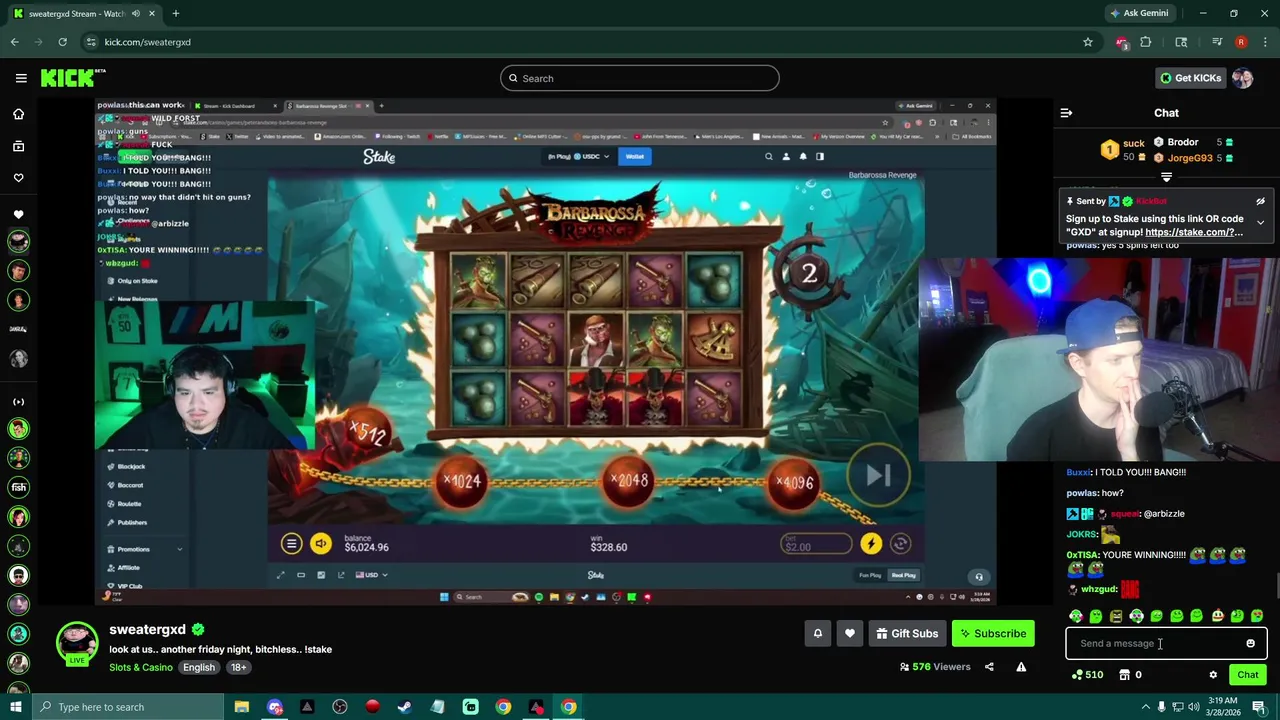Open the profile avatar menu at top right
This screenshot has width=1280, height=720.
(x=1242, y=78)
